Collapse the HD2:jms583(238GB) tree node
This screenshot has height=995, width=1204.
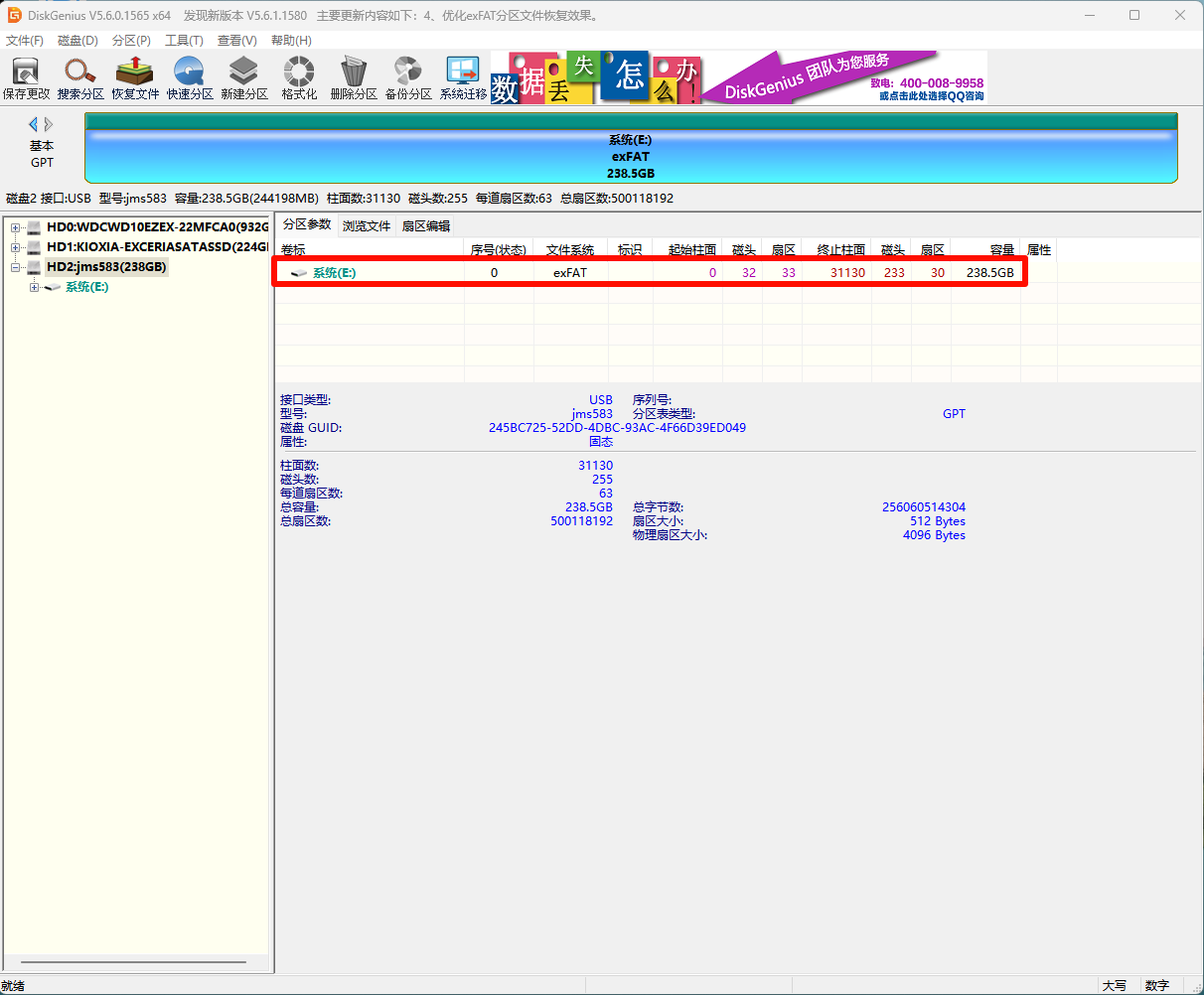[x=16, y=267]
